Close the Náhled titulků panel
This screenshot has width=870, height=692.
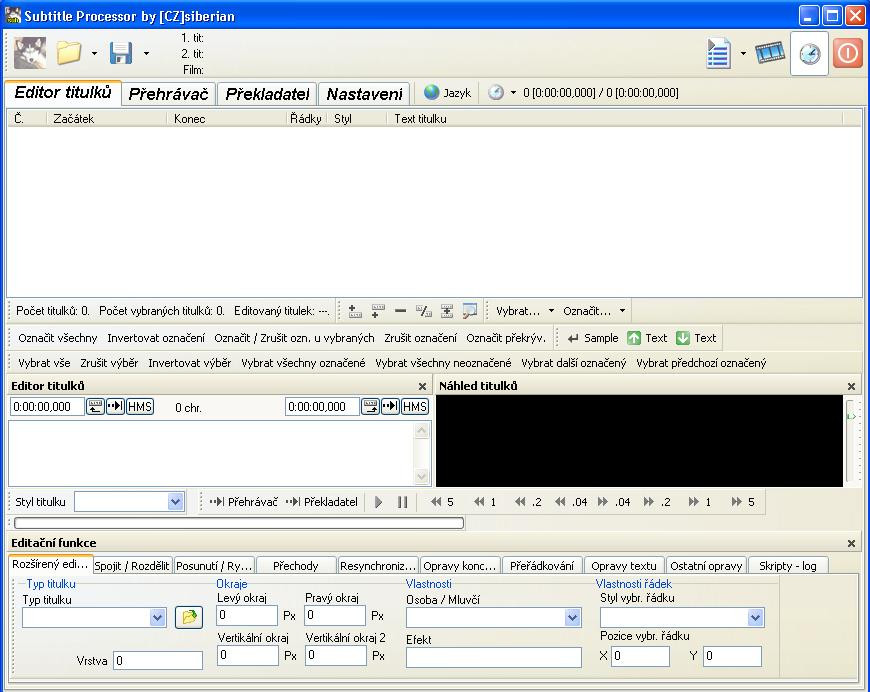pos(852,386)
